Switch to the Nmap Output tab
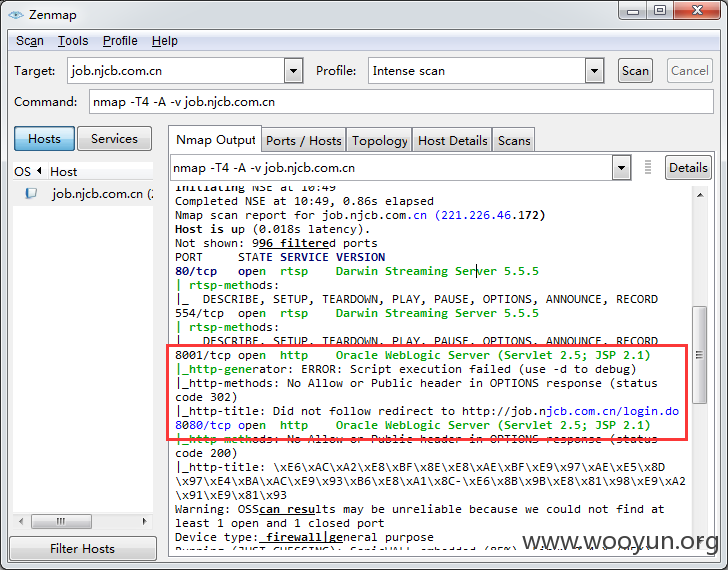Image resolution: width=728 pixels, height=570 pixels. tap(215, 140)
